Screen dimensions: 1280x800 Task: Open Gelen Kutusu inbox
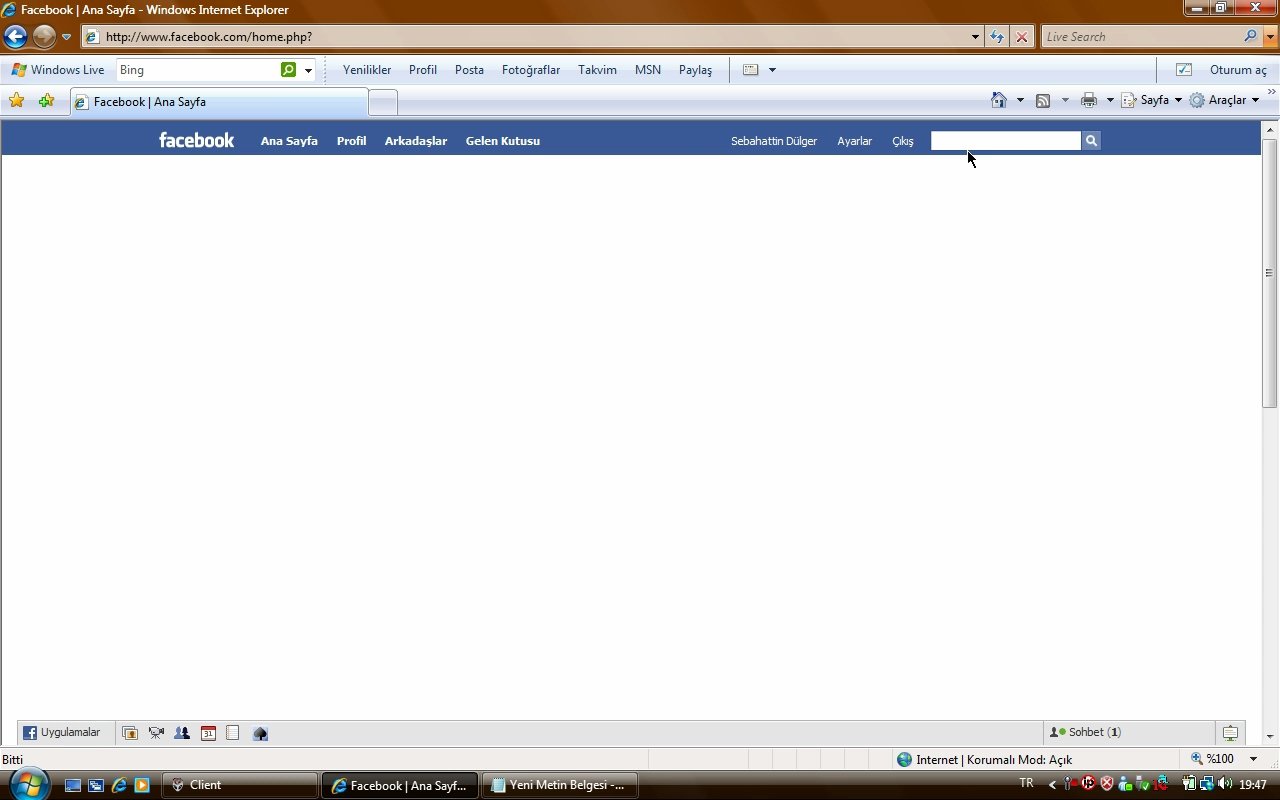[502, 141]
